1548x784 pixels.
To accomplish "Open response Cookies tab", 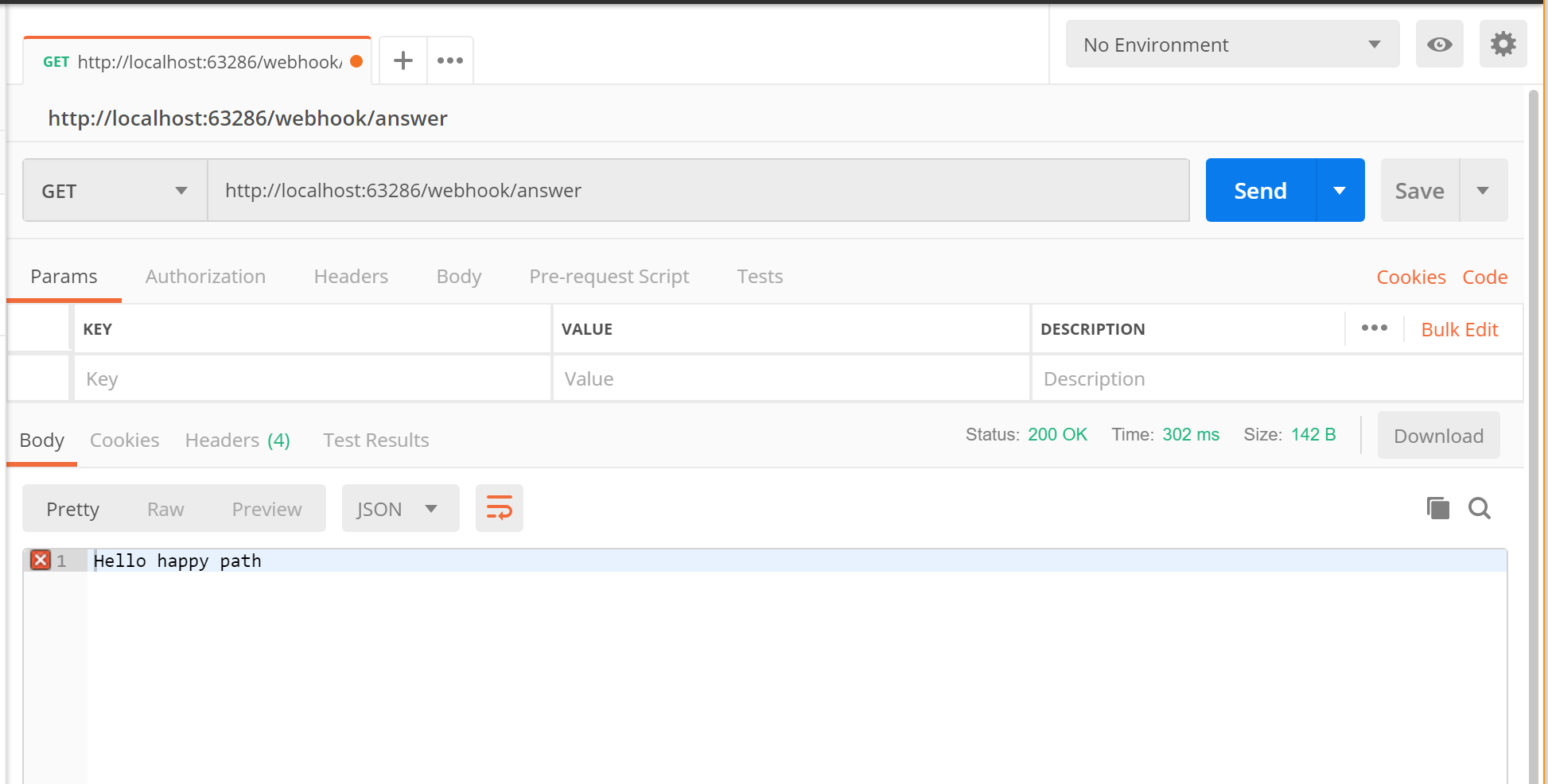I will click(x=124, y=441).
